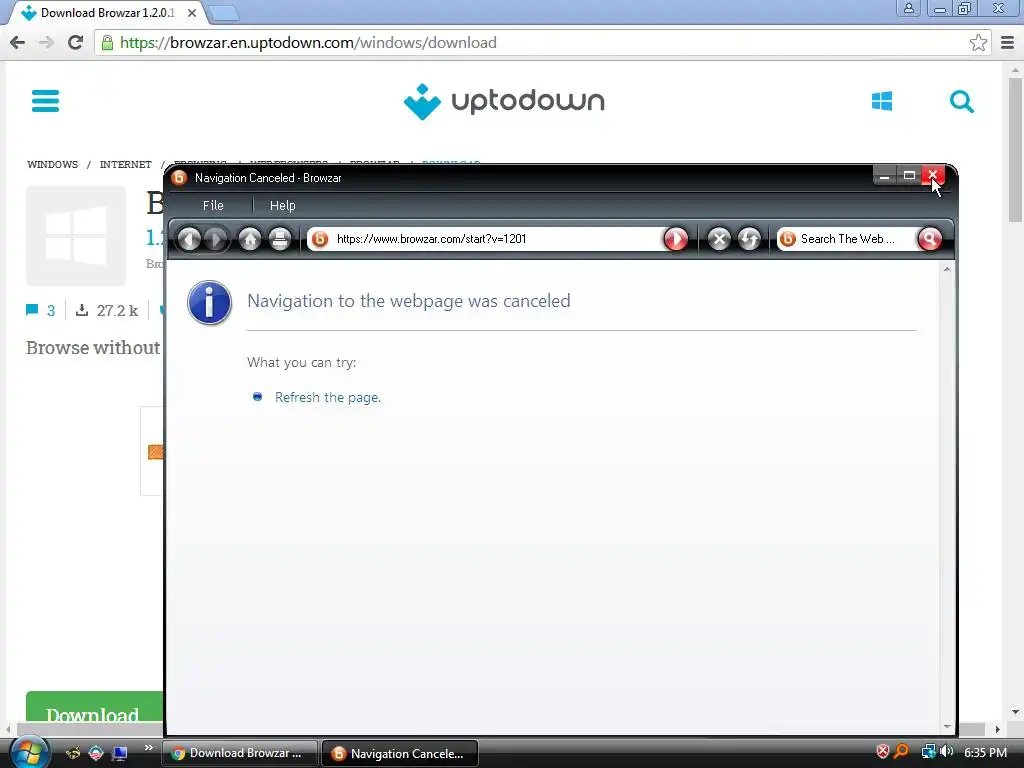Select the Download Browzar 1.2.0.1 tab

pos(106,12)
